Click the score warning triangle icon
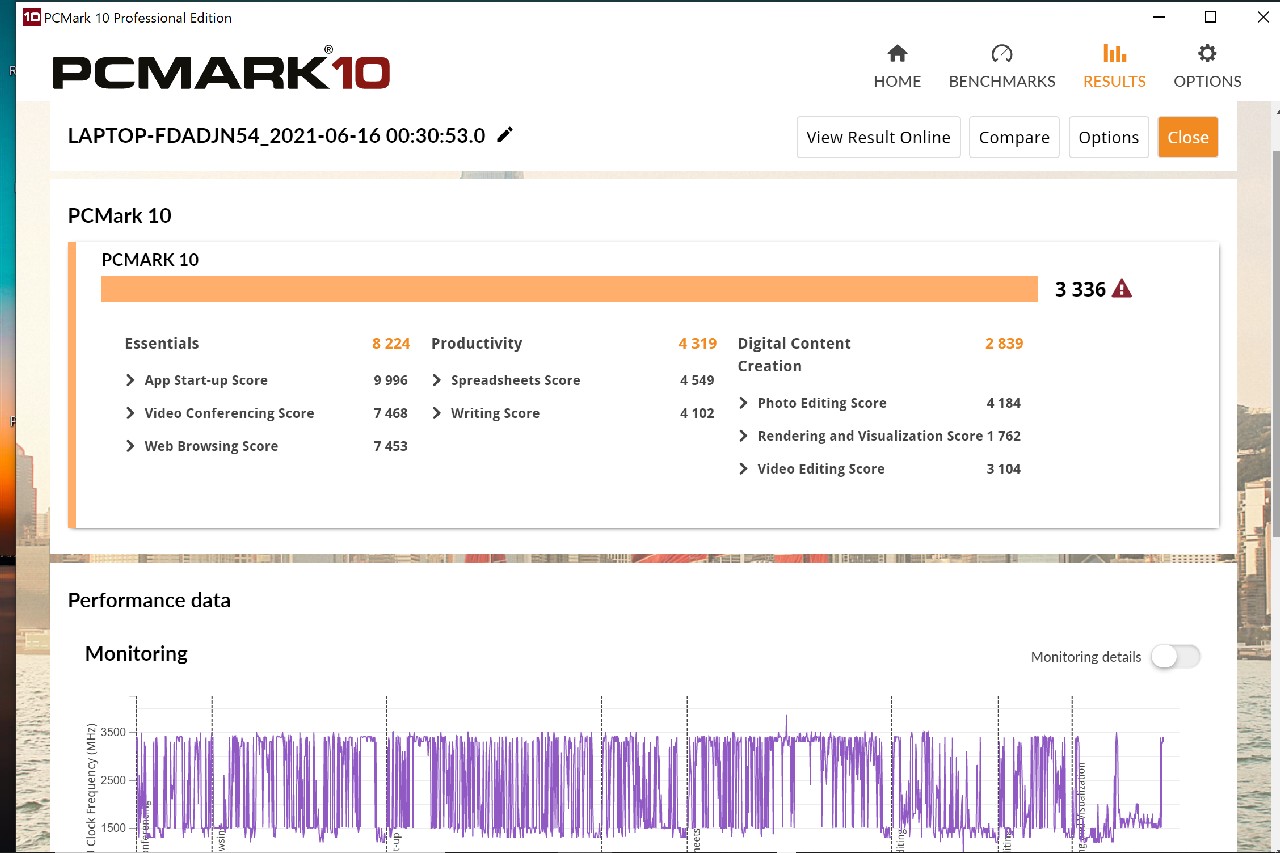 click(1122, 289)
